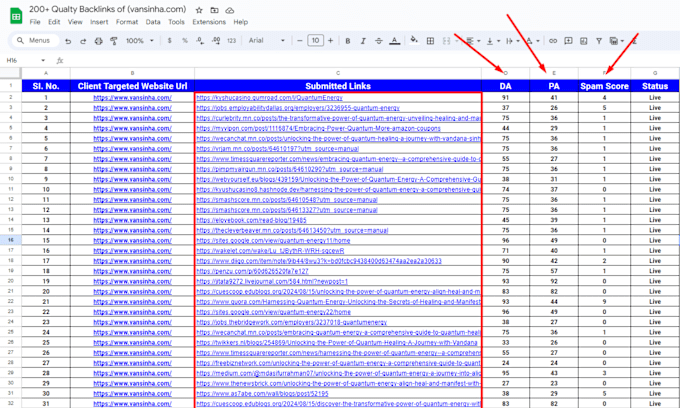
Task: Click the merge cells icon
Action: [x=446, y=41]
